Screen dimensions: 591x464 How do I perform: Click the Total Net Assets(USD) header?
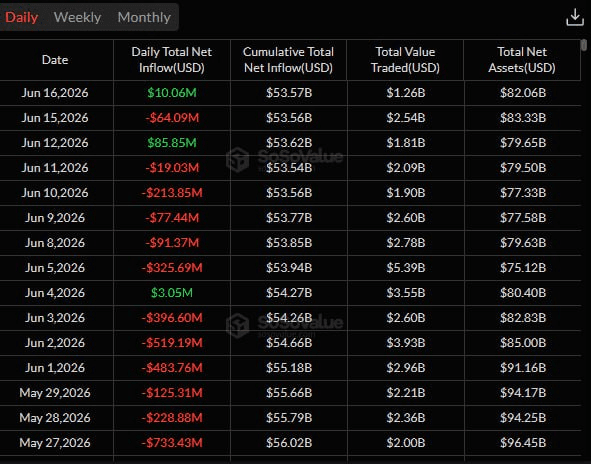(x=522, y=60)
